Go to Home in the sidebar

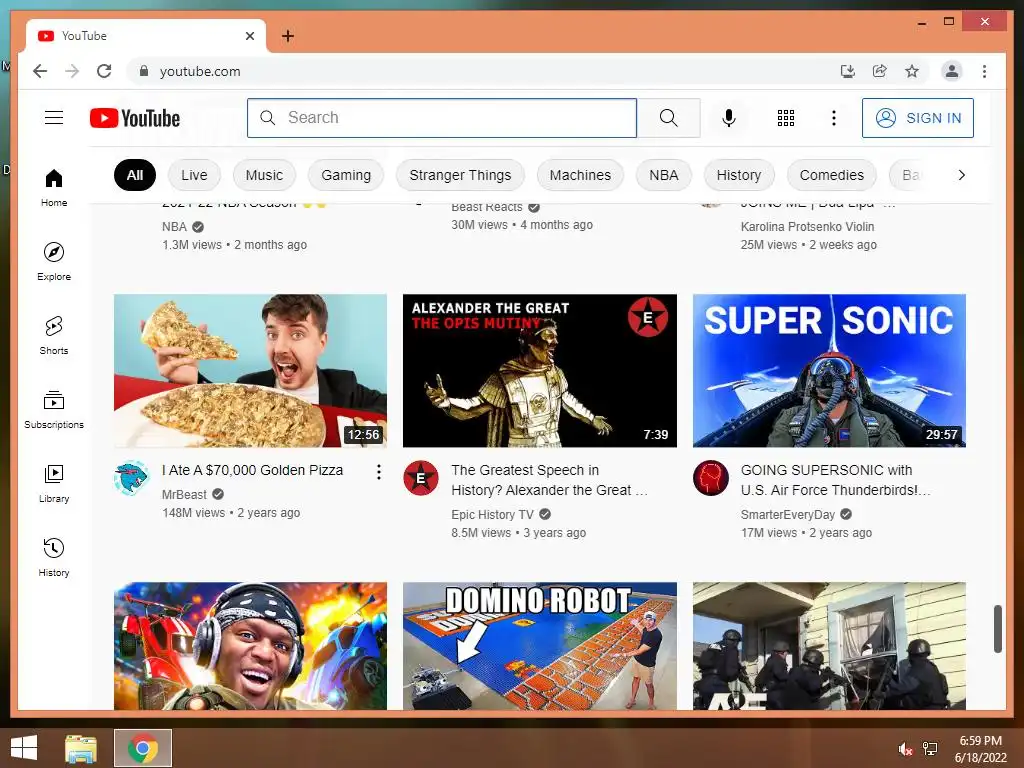[54, 188]
